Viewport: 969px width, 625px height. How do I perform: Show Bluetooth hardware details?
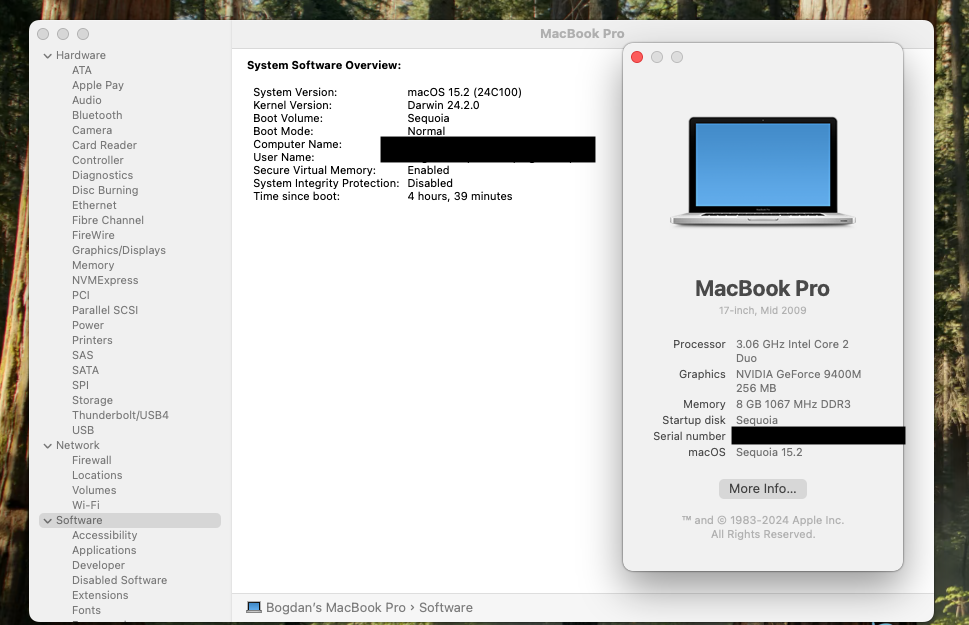(97, 115)
